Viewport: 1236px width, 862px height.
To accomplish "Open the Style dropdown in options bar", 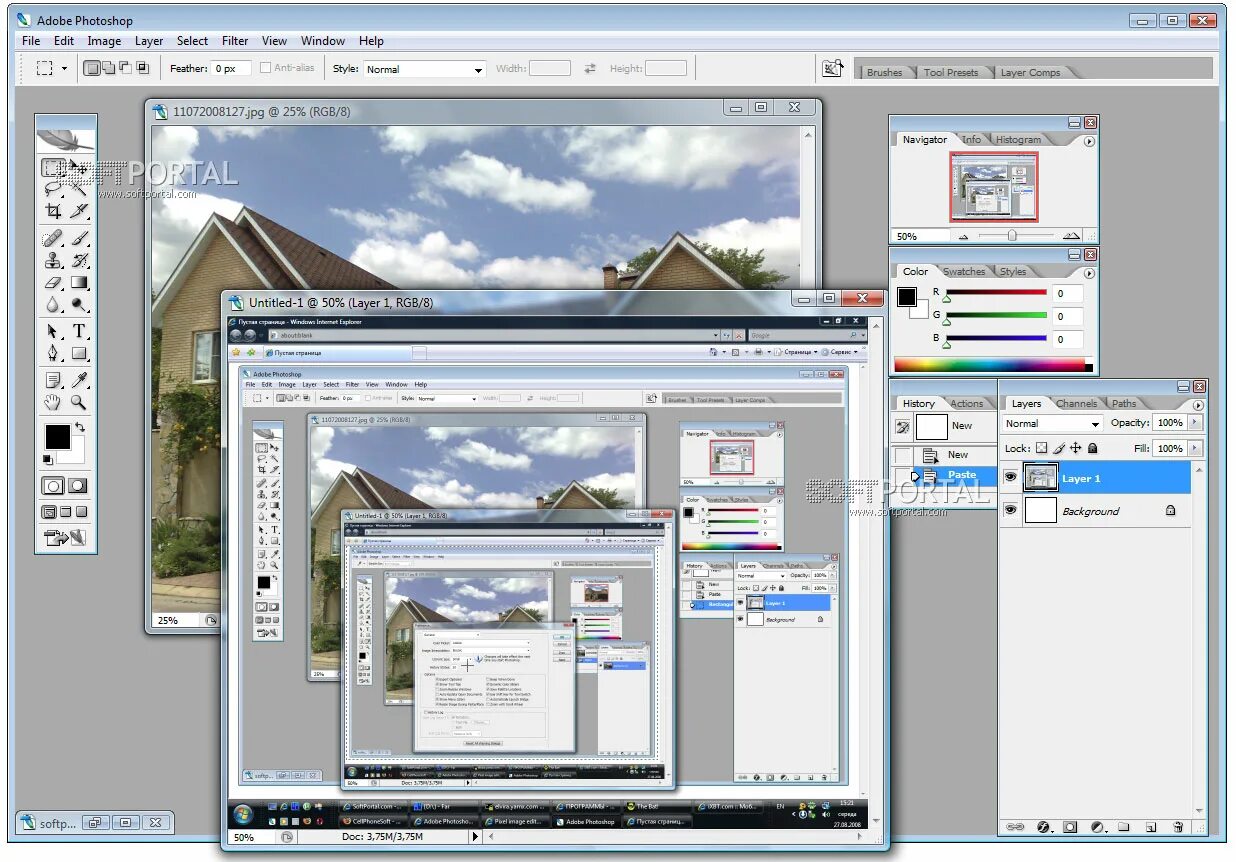I will tap(424, 69).
